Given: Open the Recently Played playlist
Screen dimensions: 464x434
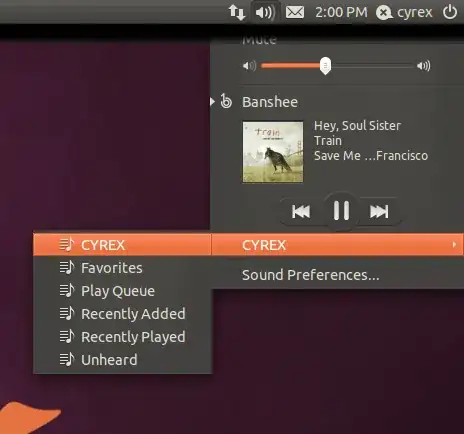Looking at the screenshot, I should tap(122, 337).
